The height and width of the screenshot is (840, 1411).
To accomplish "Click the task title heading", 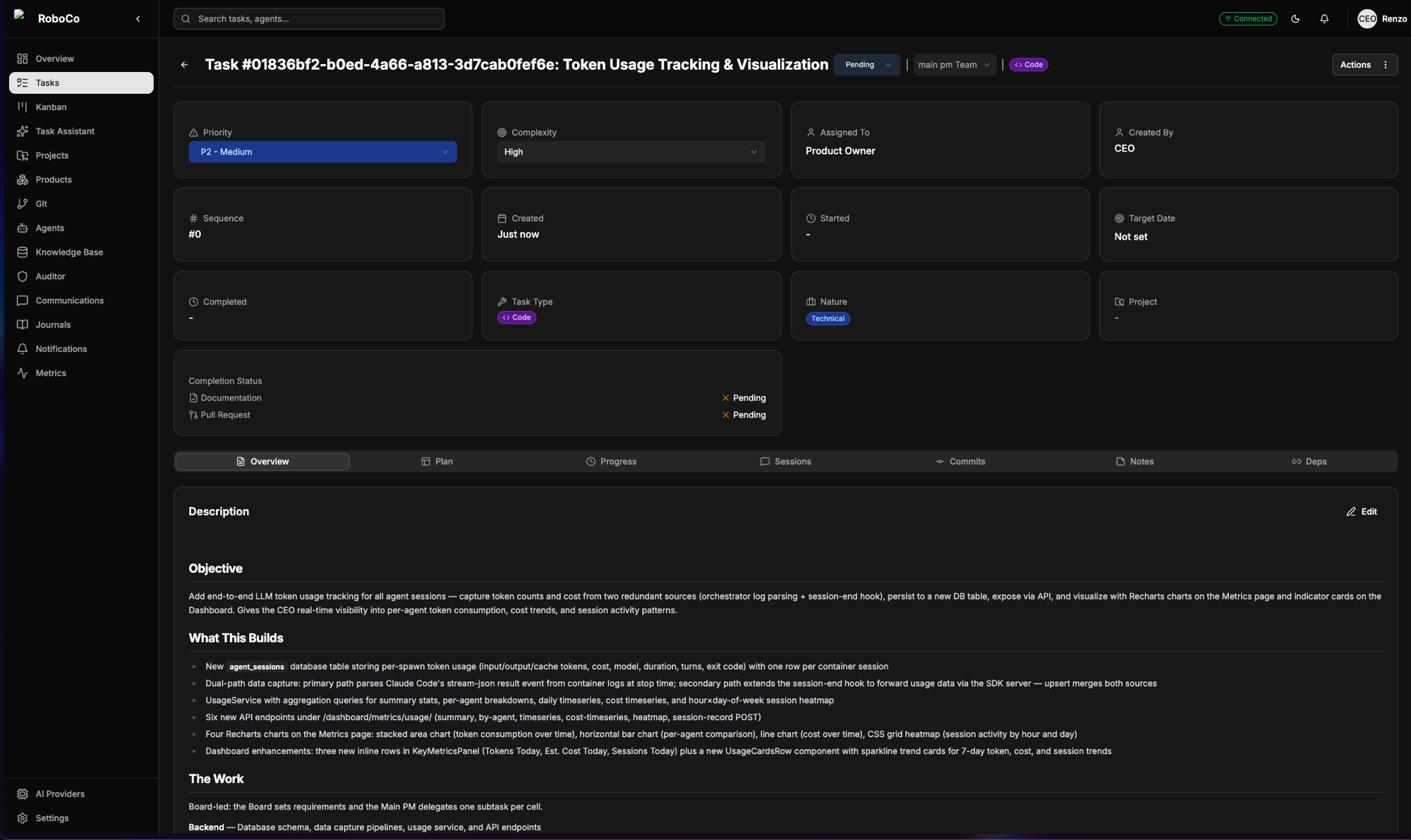I will 516,65.
